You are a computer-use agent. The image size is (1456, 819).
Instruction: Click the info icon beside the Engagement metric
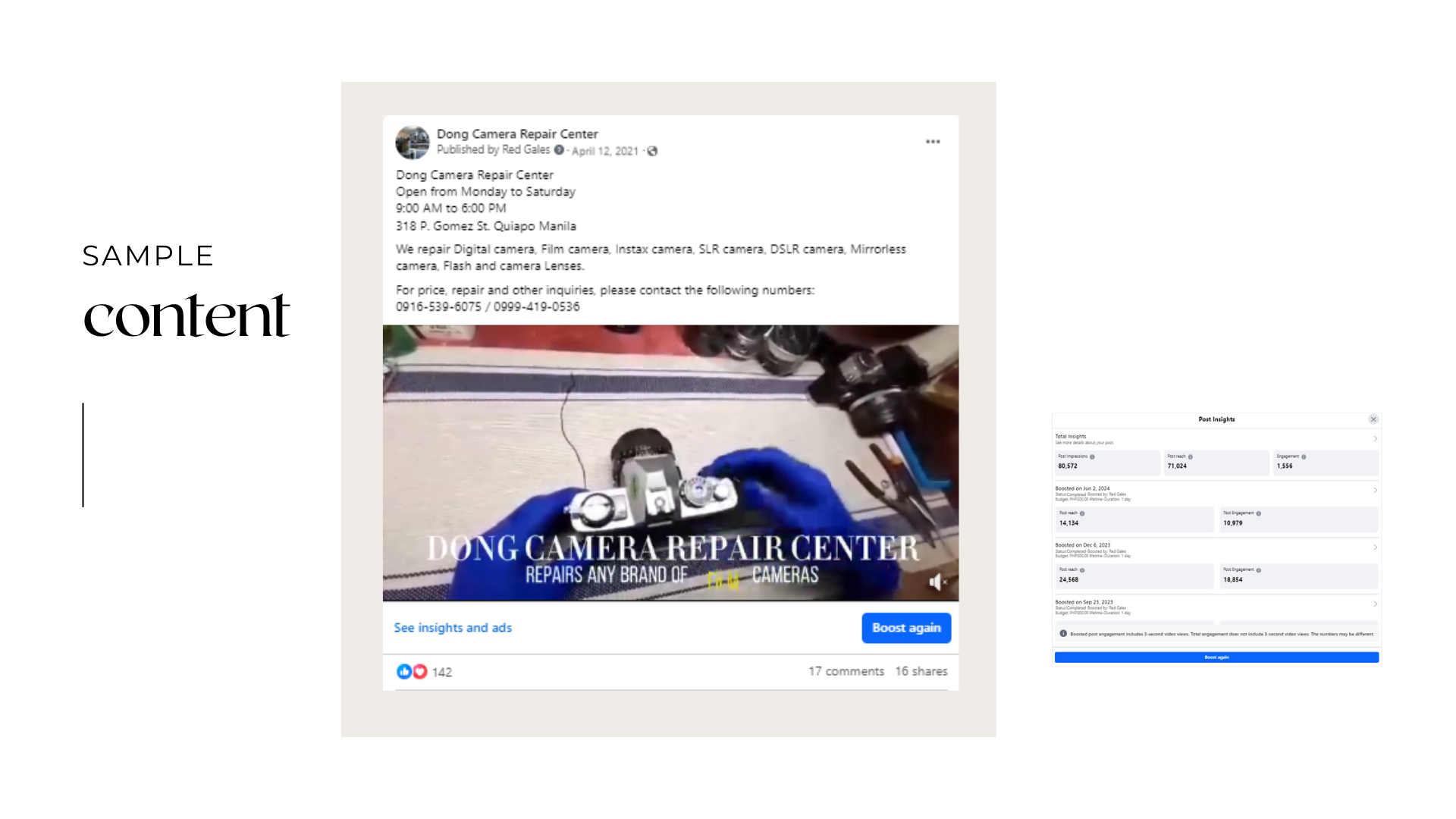[1304, 457]
